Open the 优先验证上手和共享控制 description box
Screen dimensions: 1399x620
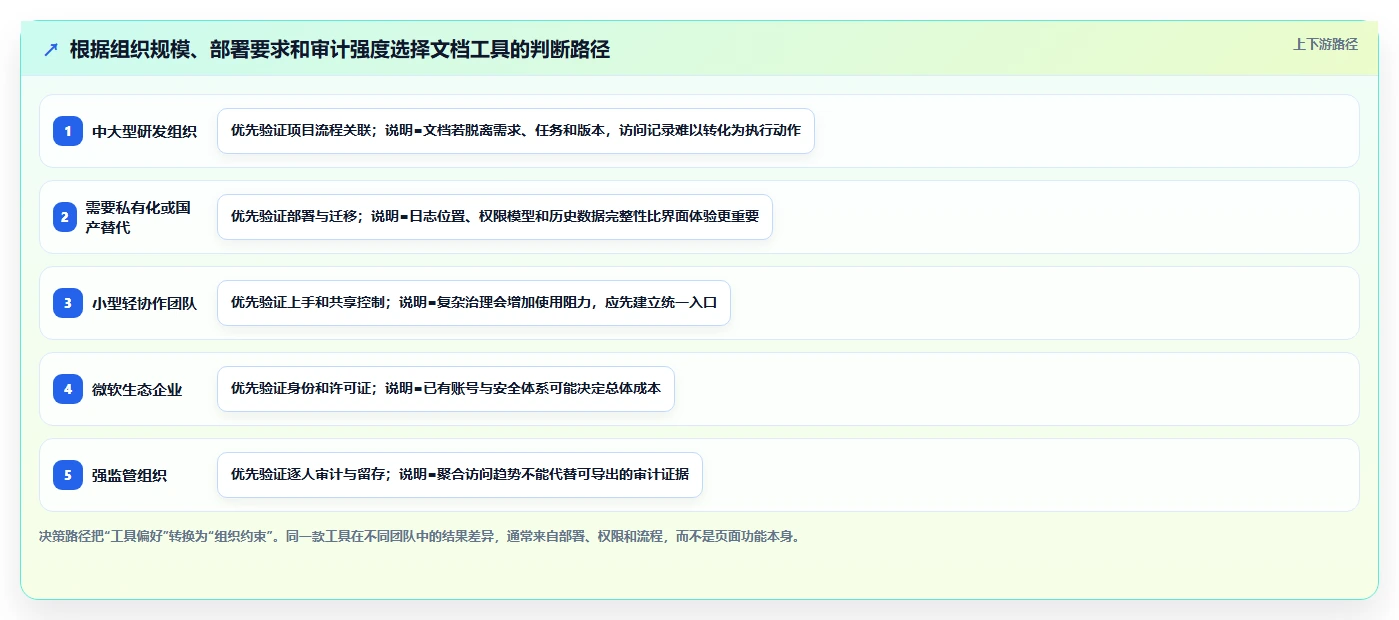[474, 303]
